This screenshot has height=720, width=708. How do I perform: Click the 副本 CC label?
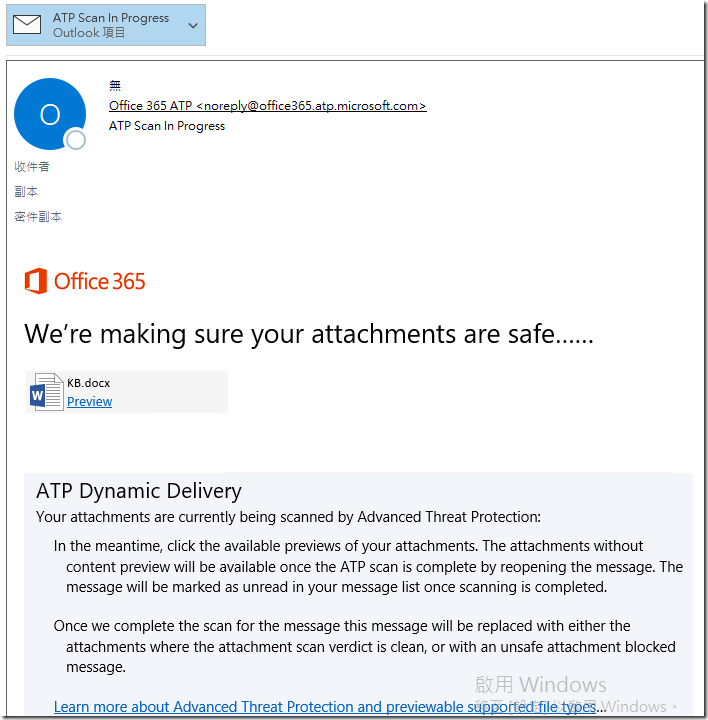point(26,192)
